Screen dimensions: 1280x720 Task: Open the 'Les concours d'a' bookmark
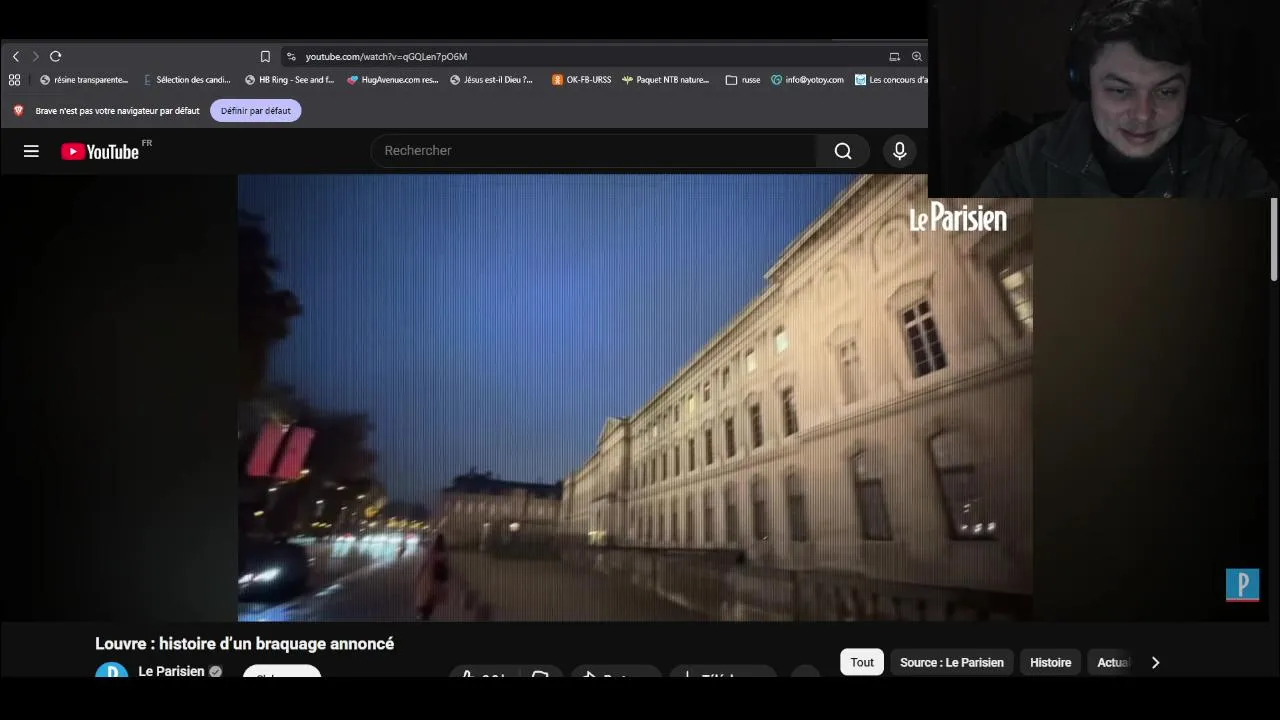pyautogui.click(x=891, y=80)
